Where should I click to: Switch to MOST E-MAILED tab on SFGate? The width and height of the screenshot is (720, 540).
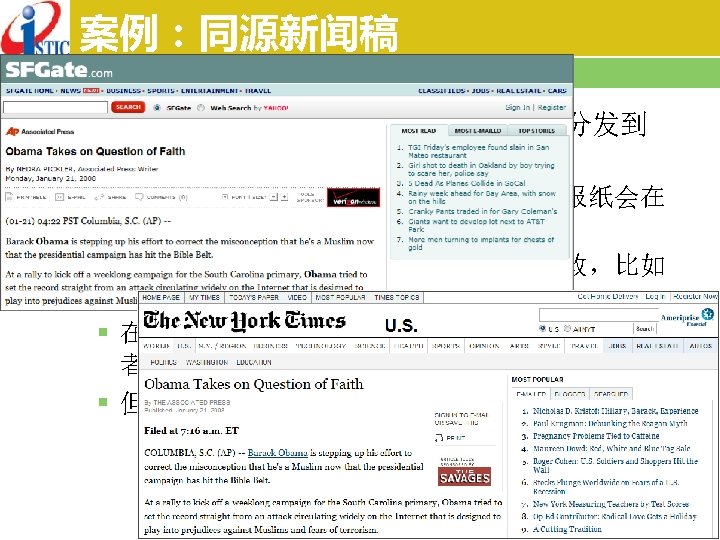(x=478, y=131)
